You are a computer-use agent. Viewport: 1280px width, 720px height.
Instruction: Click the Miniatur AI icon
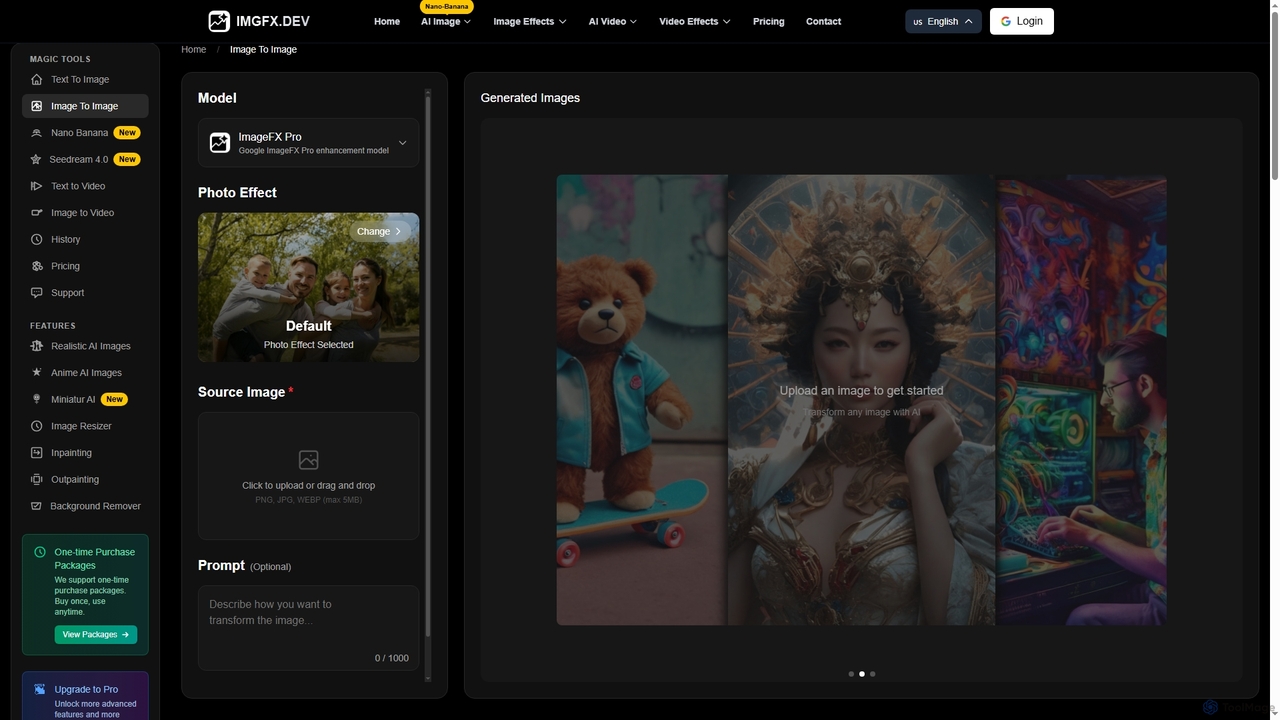coord(37,399)
